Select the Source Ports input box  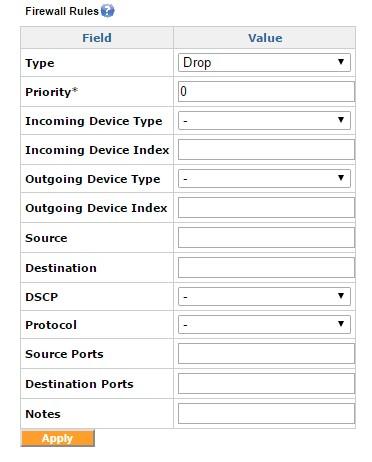[x=266, y=354]
